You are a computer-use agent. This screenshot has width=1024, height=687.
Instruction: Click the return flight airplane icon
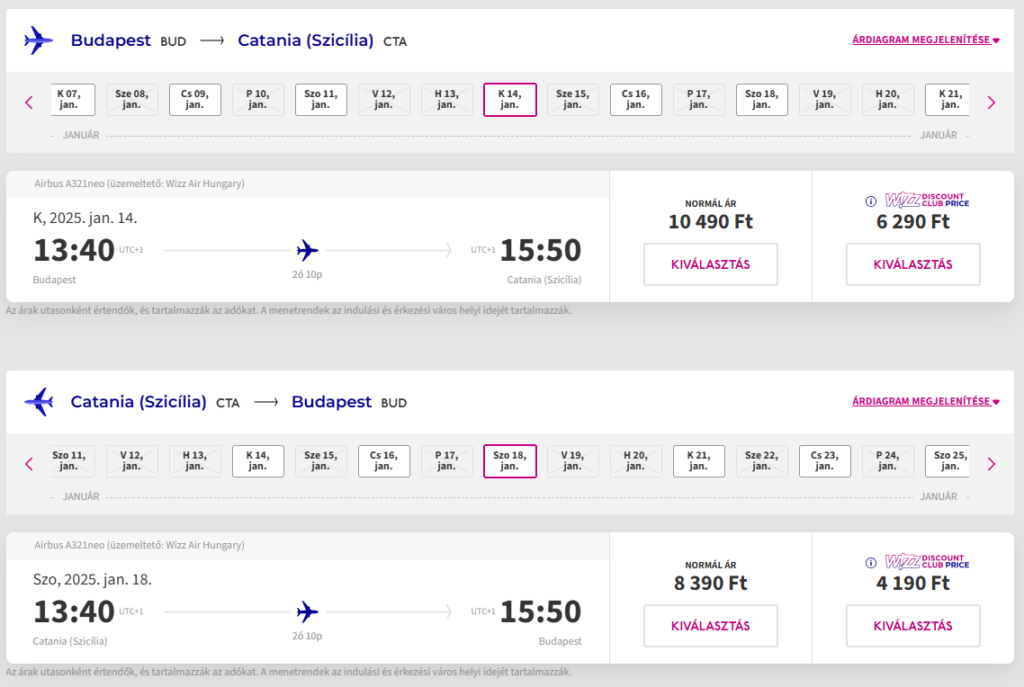click(x=39, y=402)
